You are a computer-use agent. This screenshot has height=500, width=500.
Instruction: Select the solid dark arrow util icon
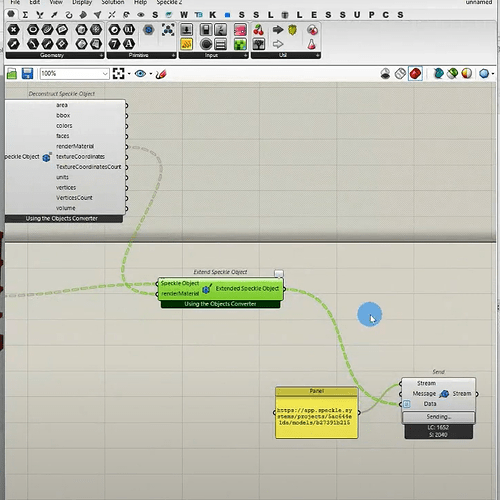click(x=278, y=30)
